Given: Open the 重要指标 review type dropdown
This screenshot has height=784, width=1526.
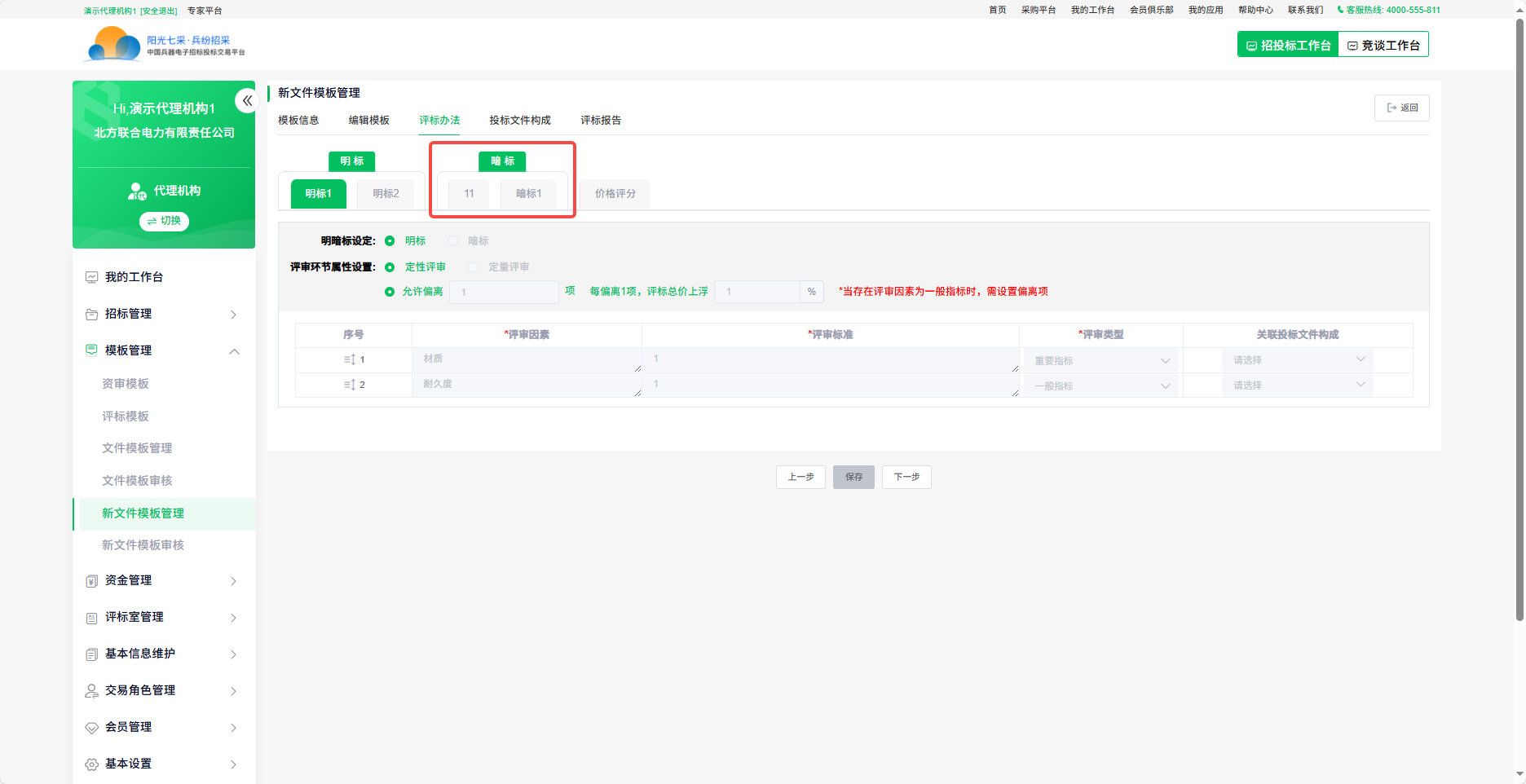Looking at the screenshot, I should (1100, 360).
